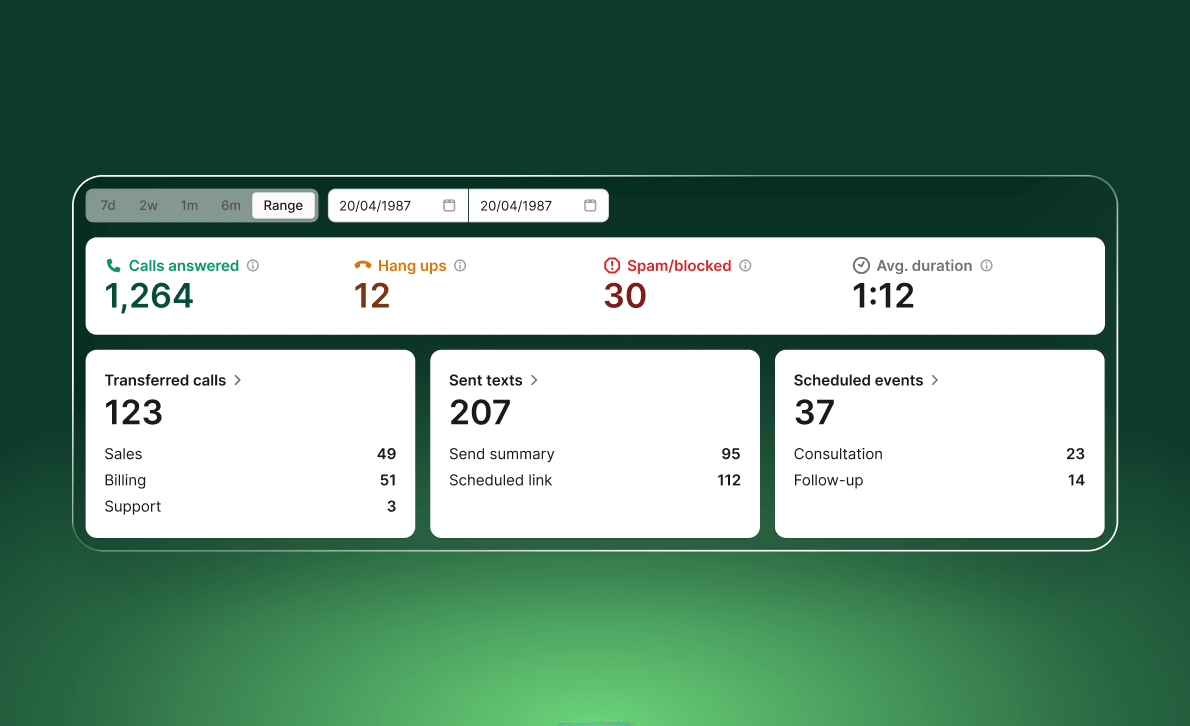Switch to the 2w time range

(148, 204)
